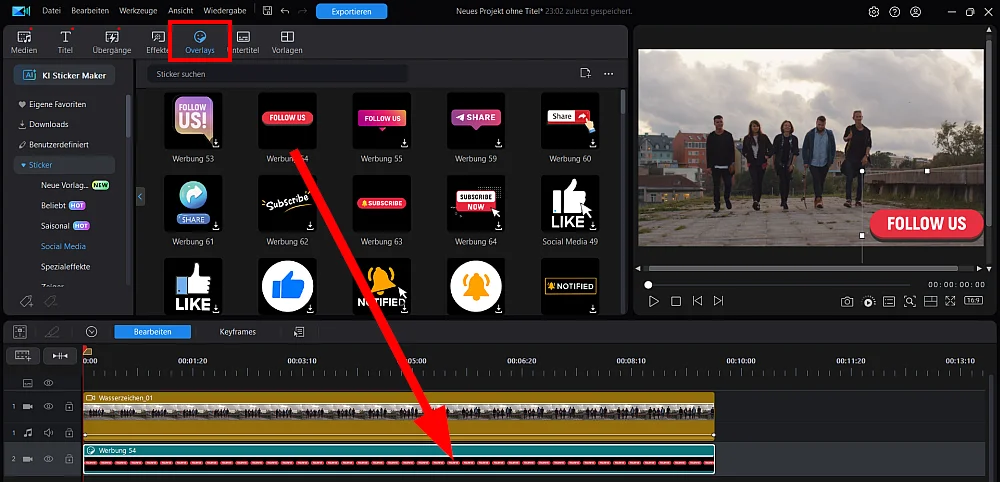Select the Werbung 62 Subscribe sticker

[x=287, y=204]
